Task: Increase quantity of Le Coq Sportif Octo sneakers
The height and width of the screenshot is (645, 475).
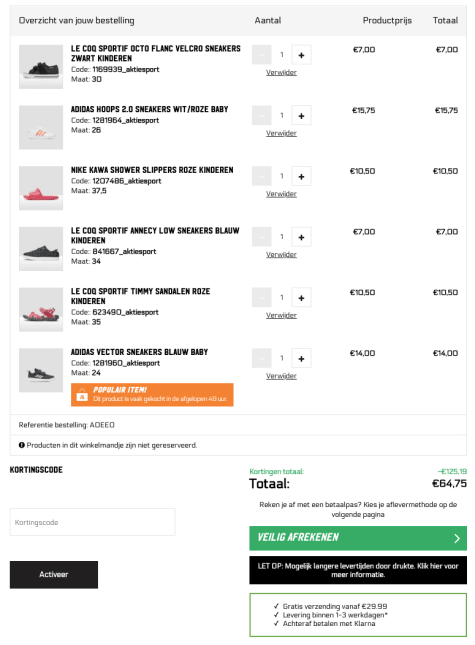Action: point(301,55)
